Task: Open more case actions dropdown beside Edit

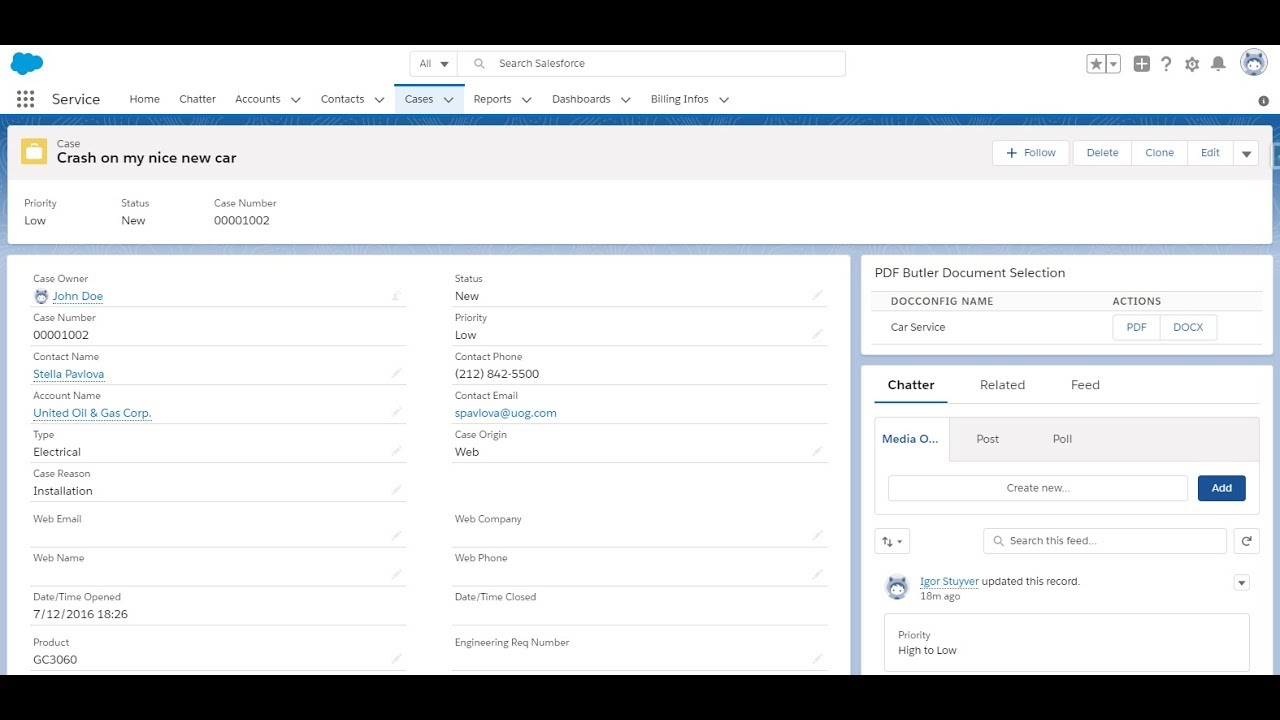Action: point(1246,153)
